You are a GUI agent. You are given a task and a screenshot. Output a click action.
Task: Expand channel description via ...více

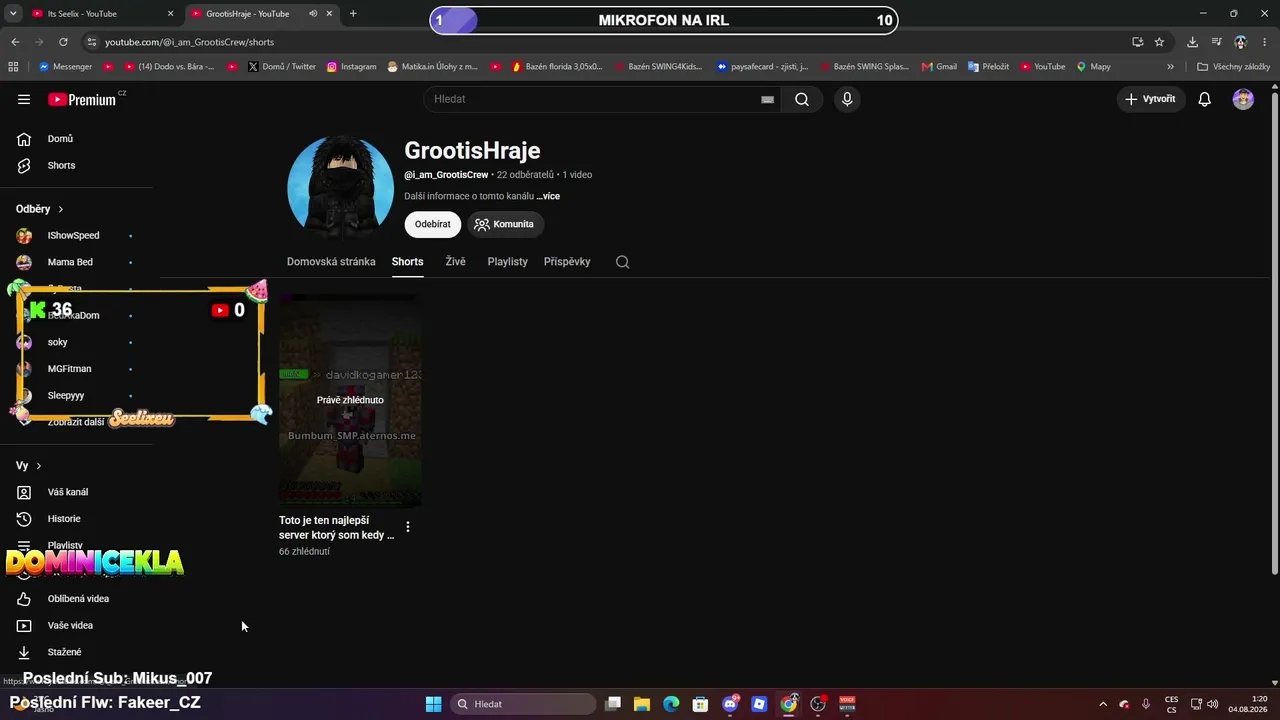point(548,196)
